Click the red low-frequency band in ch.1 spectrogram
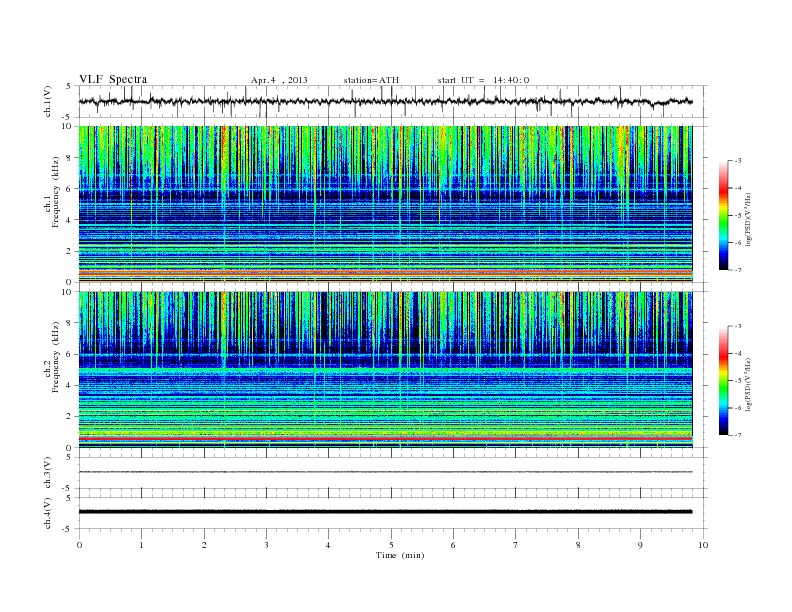The image size is (792, 612). tap(385, 273)
